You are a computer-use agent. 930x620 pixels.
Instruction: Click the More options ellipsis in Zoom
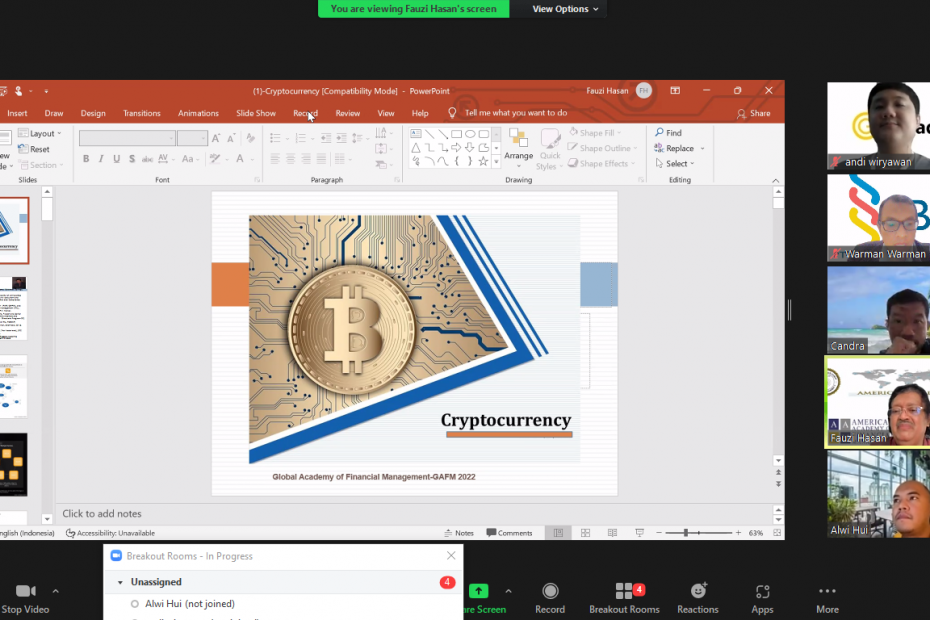pos(827,591)
